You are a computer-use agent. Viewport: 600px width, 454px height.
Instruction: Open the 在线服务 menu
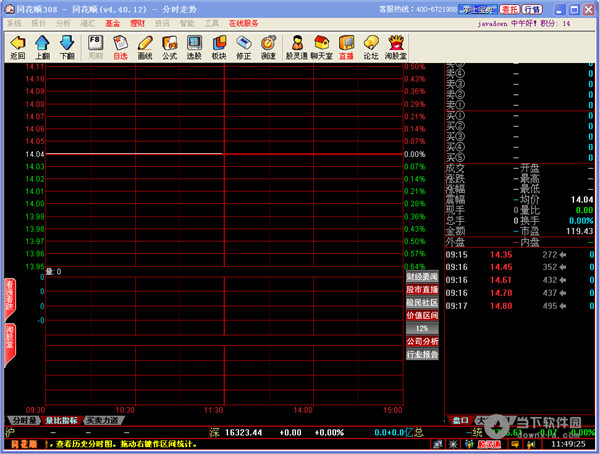point(244,24)
